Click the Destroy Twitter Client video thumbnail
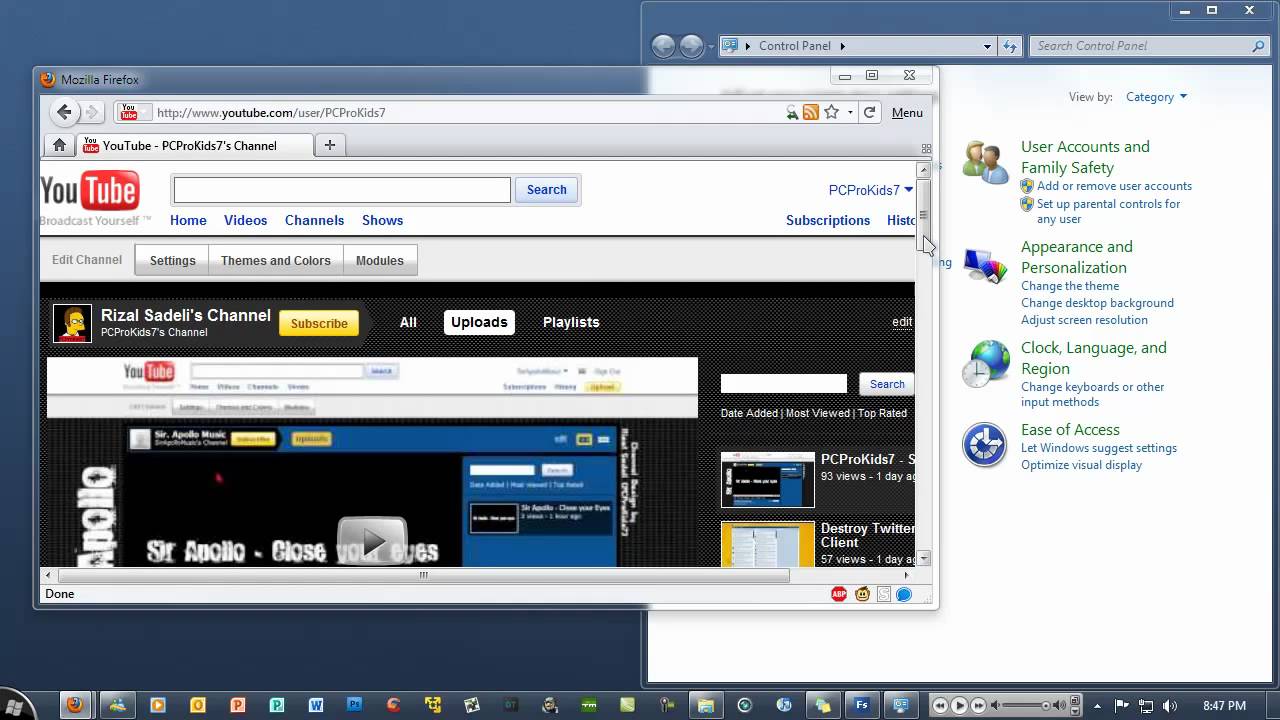This screenshot has width=1280, height=720. (x=768, y=544)
